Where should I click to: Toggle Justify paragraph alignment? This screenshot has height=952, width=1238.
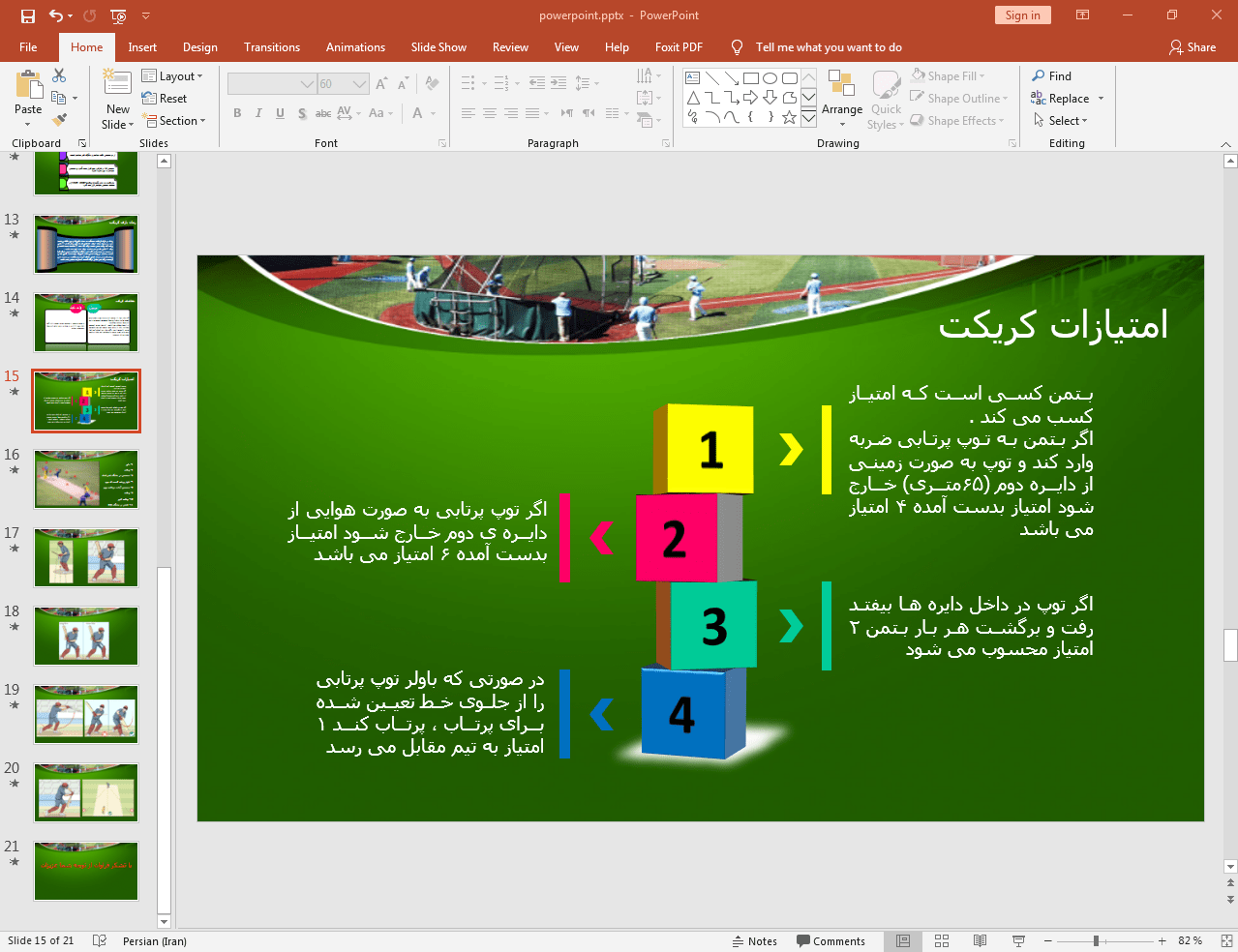click(x=532, y=113)
